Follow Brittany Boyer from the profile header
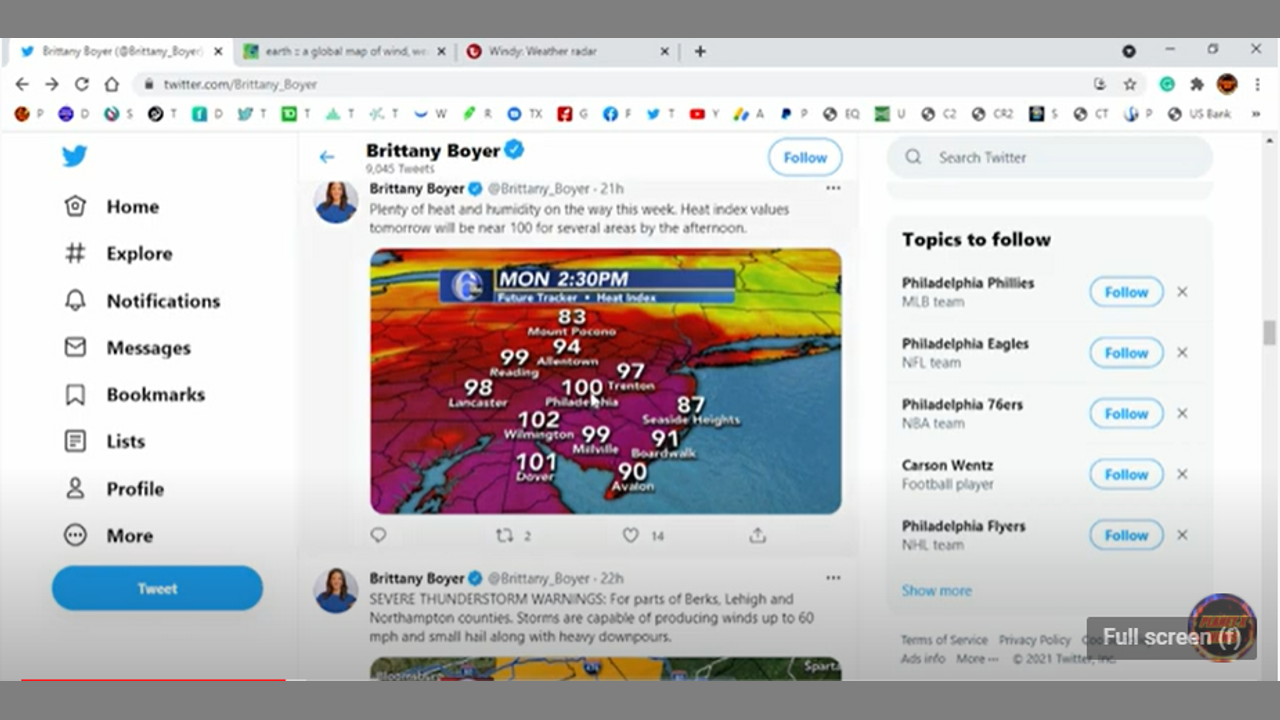 click(x=805, y=157)
